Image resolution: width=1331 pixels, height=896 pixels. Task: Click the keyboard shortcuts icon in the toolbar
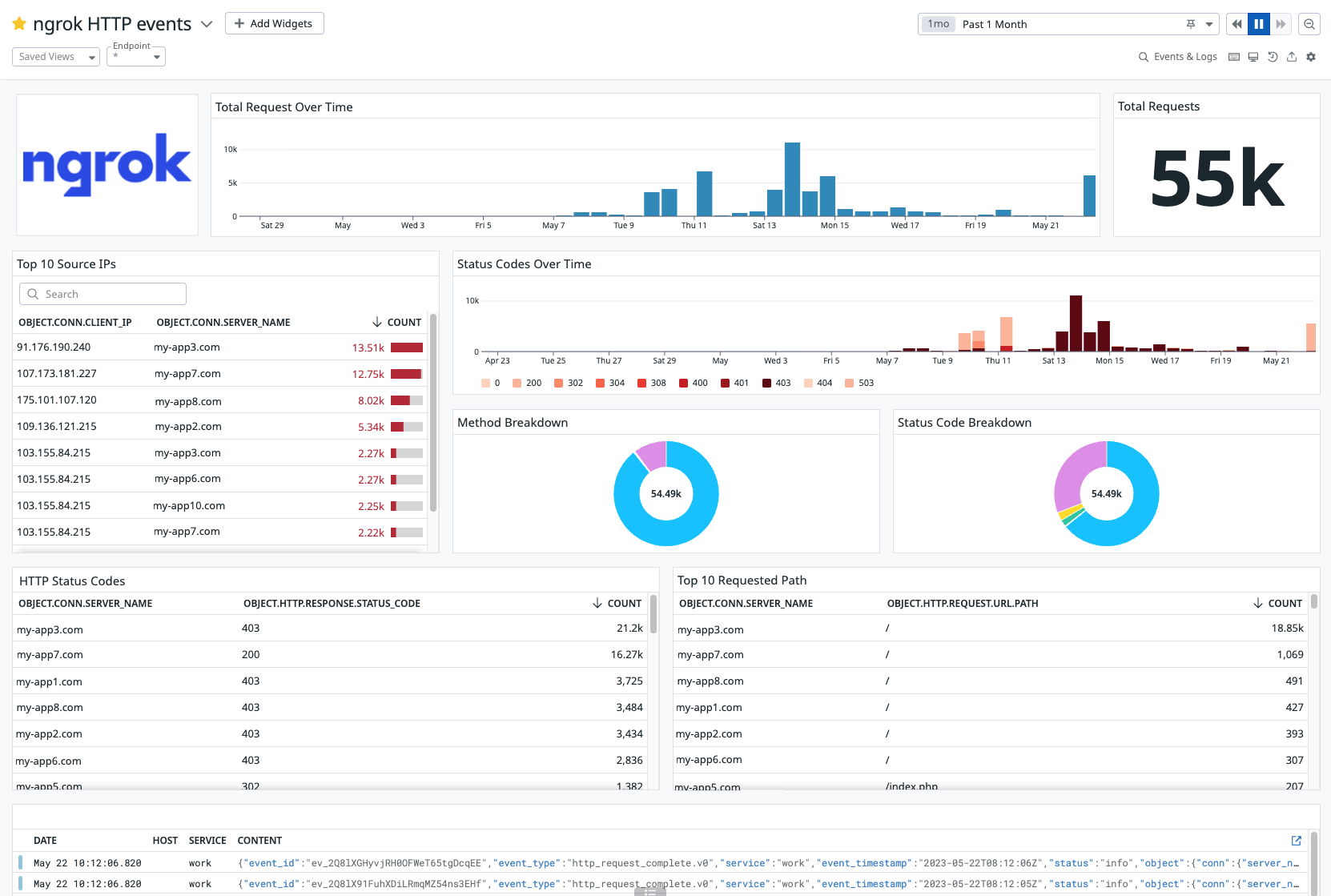(x=1233, y=57)
